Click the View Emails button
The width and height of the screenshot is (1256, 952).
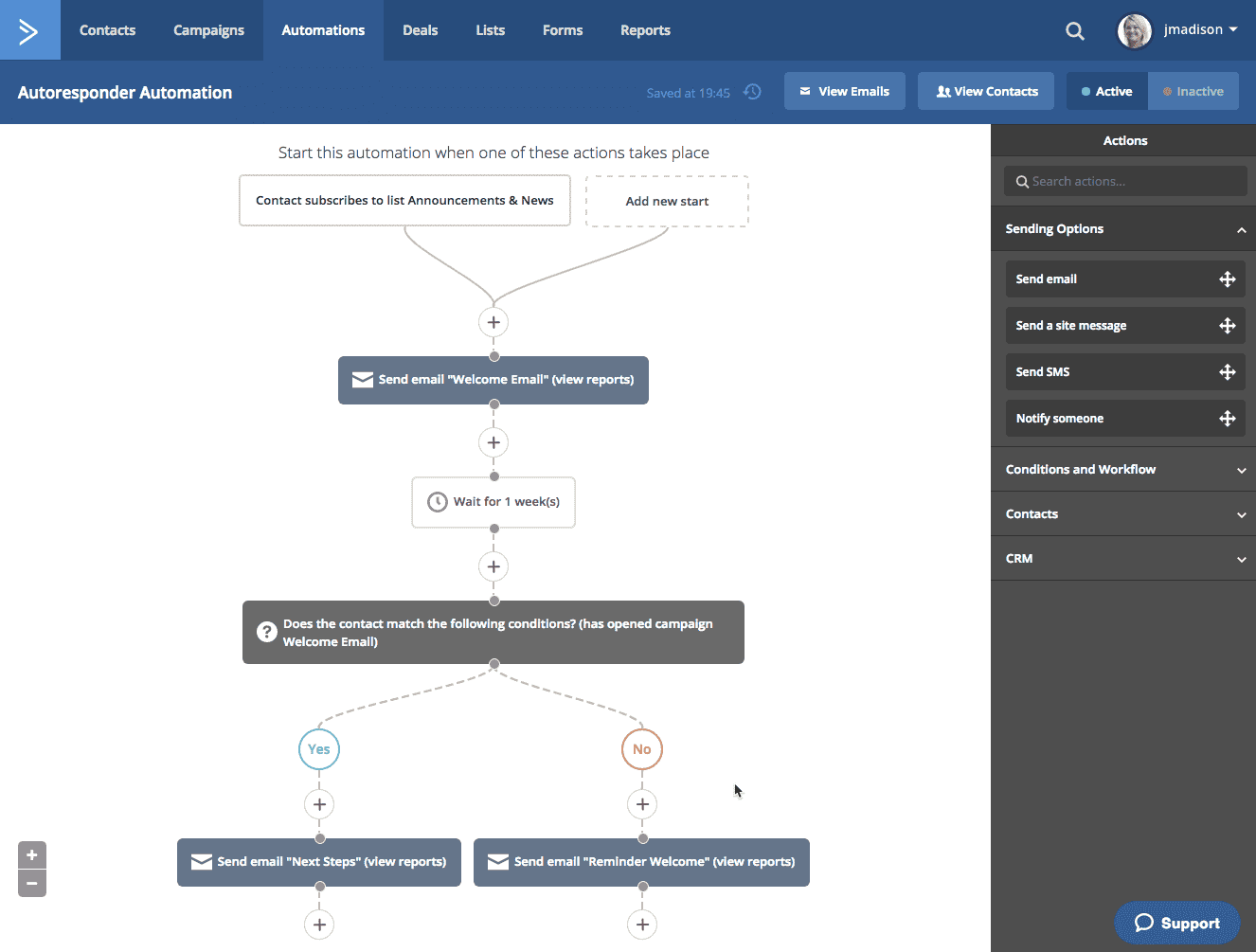[844, 90]
